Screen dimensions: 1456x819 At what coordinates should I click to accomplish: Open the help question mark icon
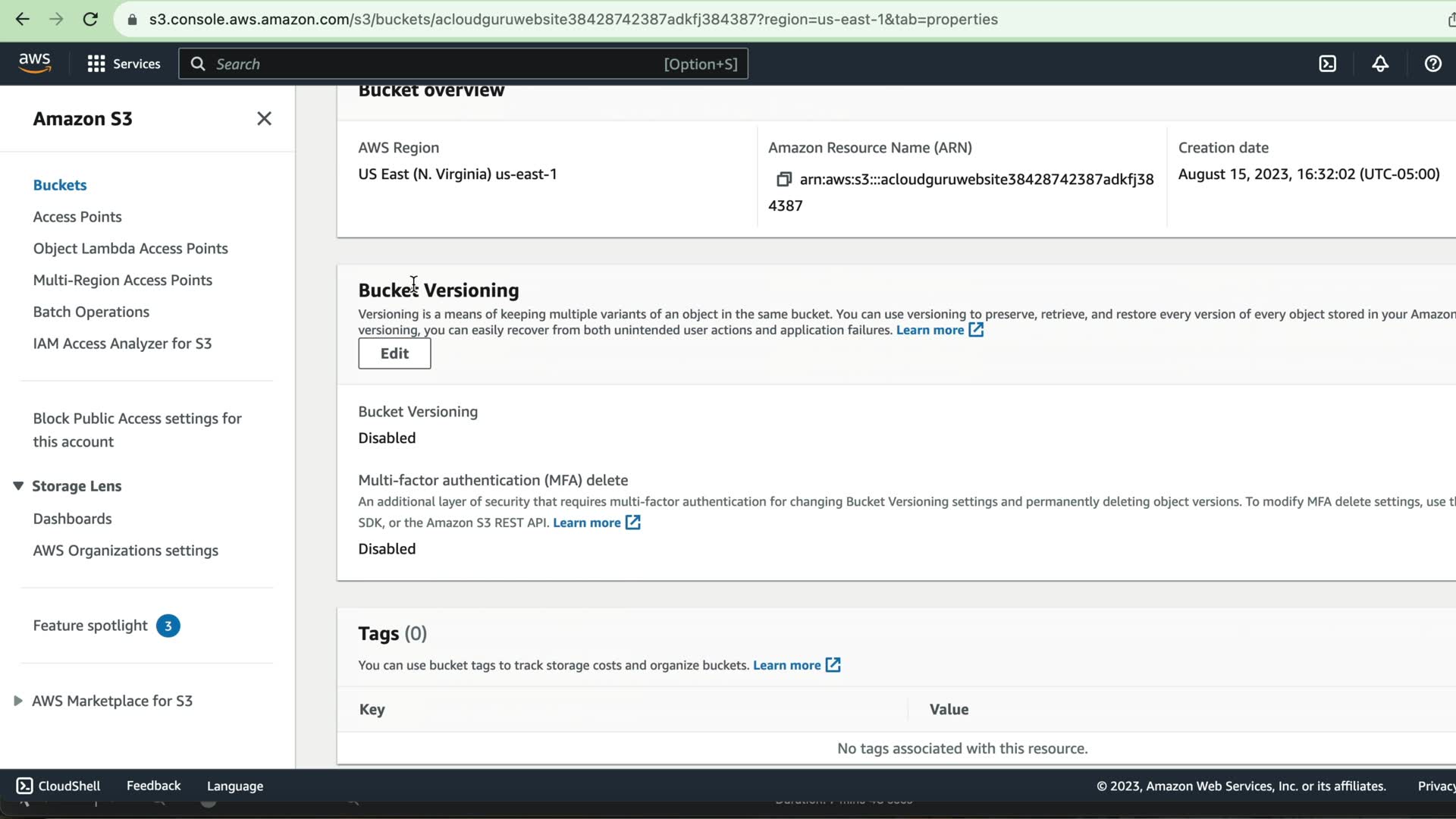click(1432, 64)
